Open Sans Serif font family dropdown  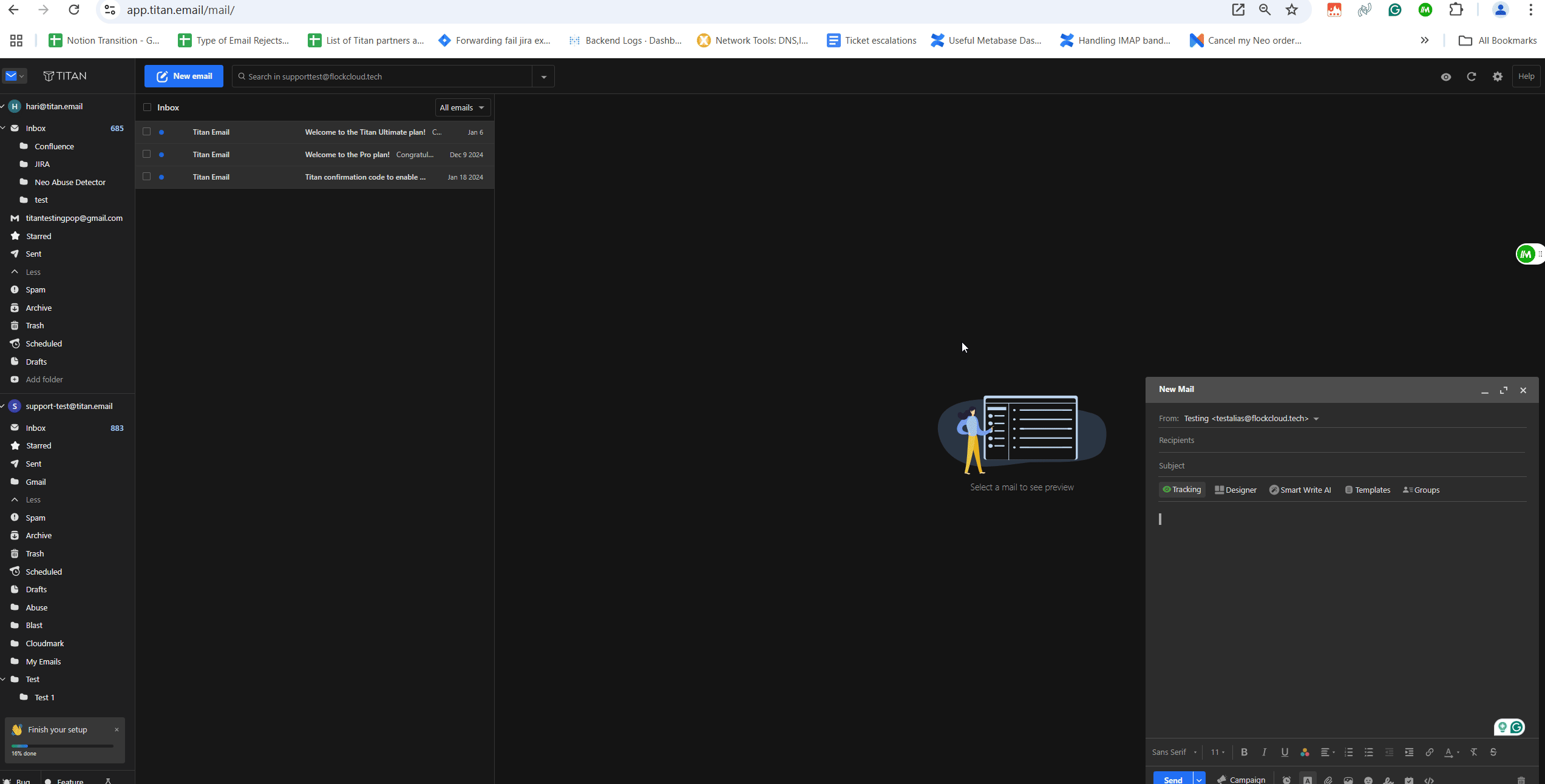coord(1175,752)
